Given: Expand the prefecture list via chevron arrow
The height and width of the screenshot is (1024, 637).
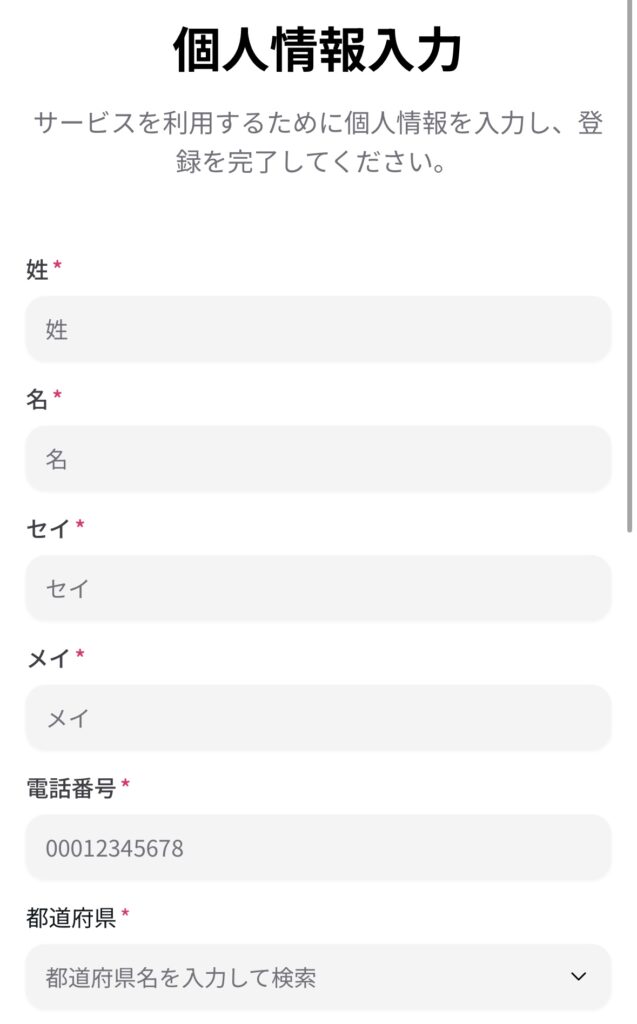Looking at the screenshot, I should (578, 977).
